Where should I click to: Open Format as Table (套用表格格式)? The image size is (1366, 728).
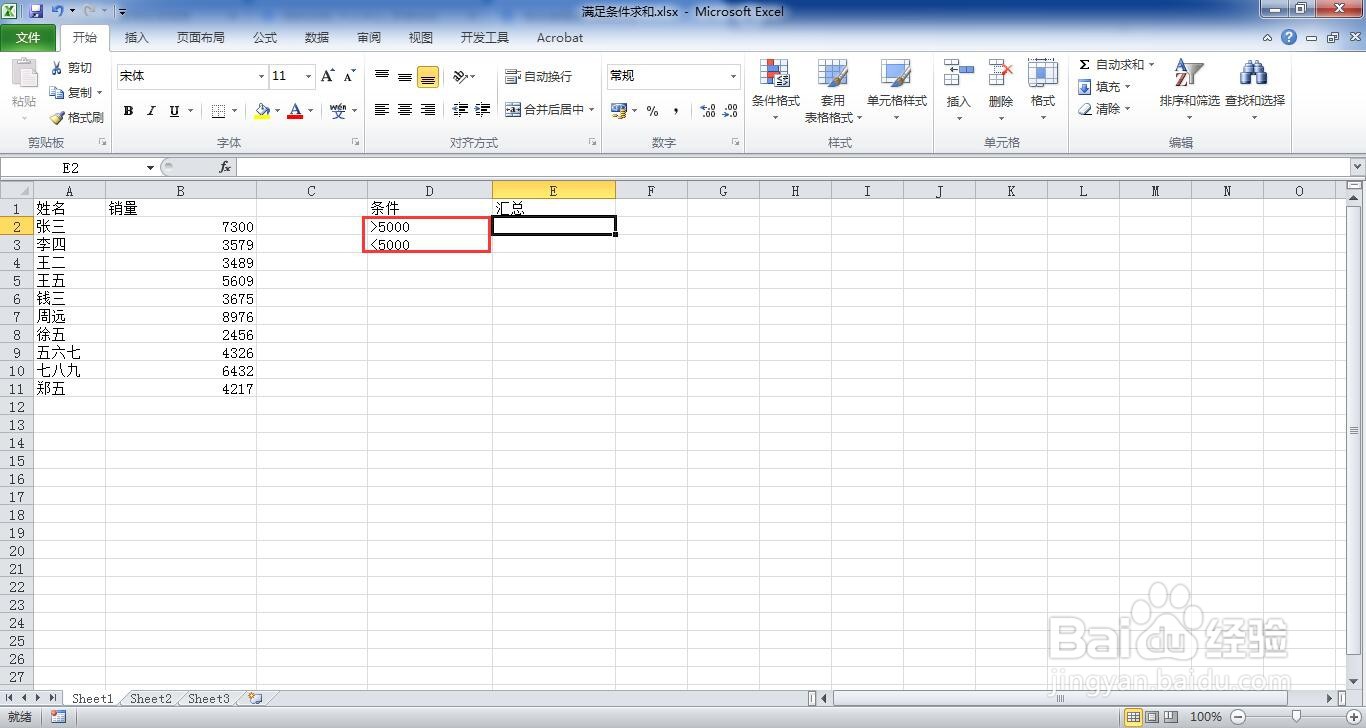click(832, 91)
